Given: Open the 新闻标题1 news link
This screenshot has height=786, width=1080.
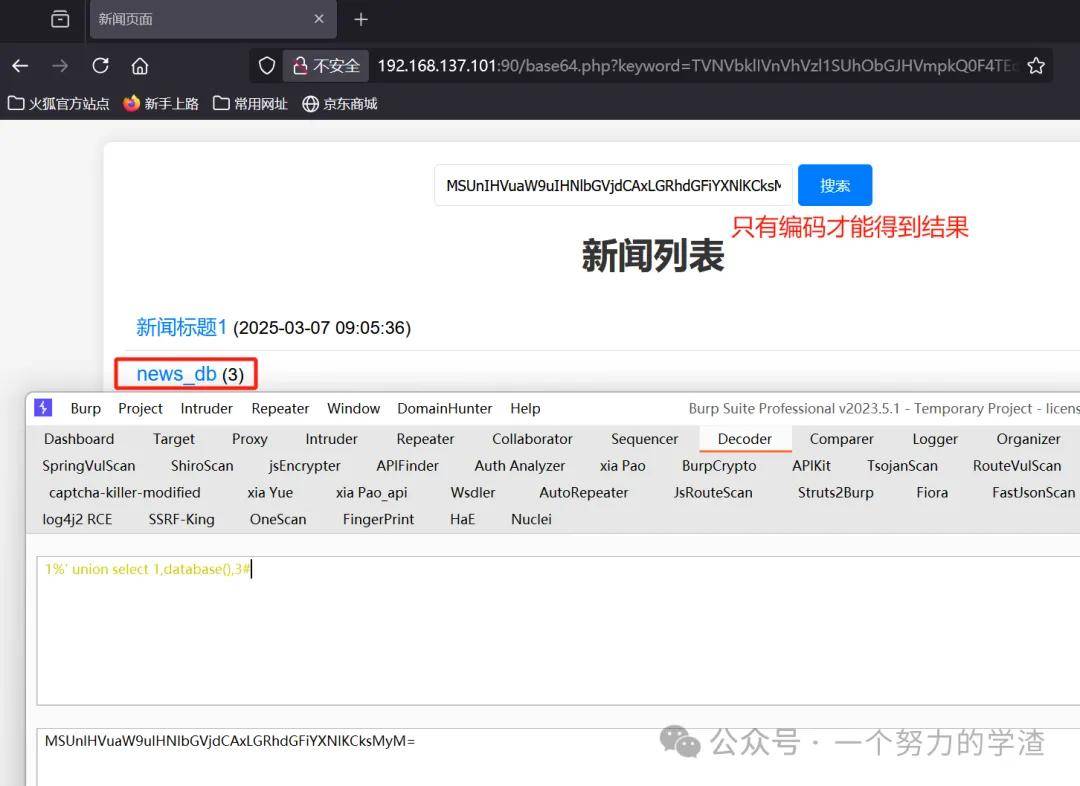Looking at the screenshot, I should tap(181, 327).
